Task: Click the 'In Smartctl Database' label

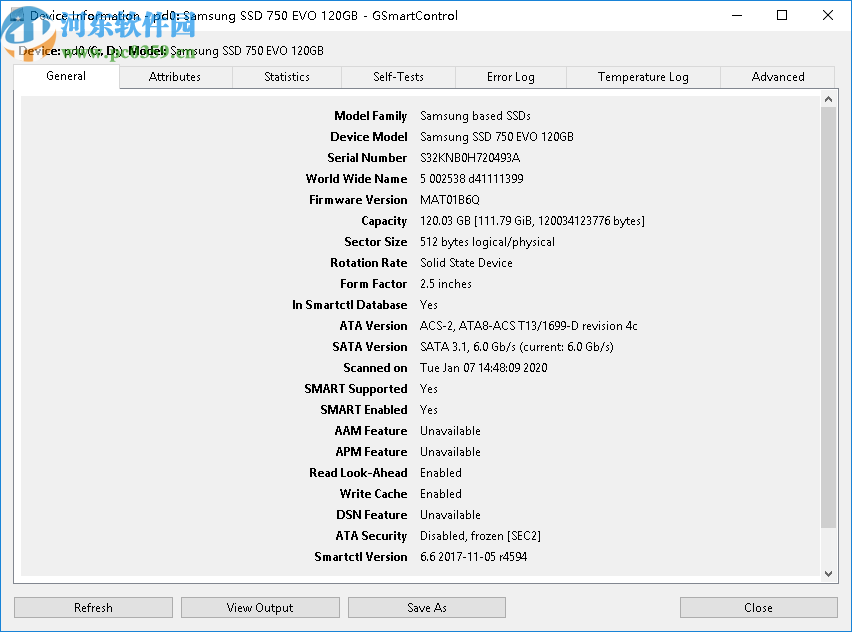Action: point(349,305)
